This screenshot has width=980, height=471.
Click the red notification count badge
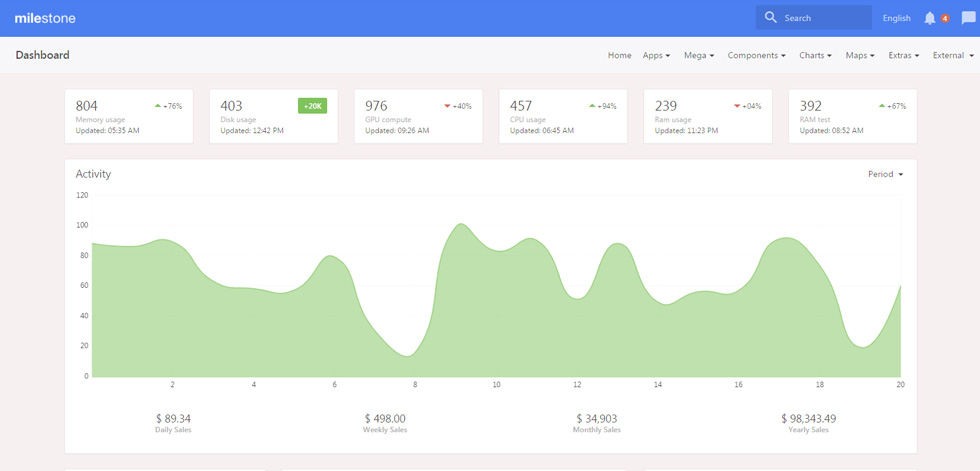[945, 19]
